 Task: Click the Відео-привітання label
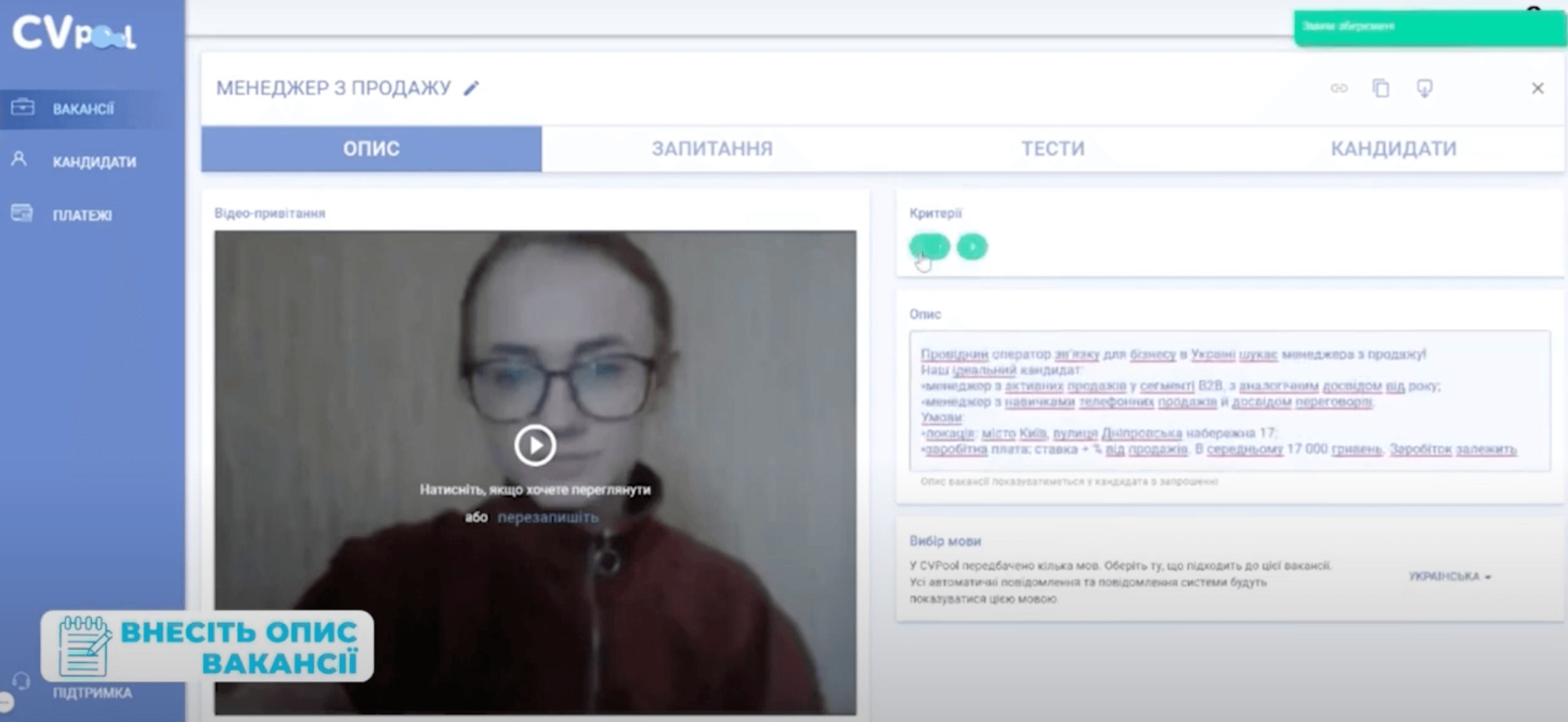[x=270, y=213]
